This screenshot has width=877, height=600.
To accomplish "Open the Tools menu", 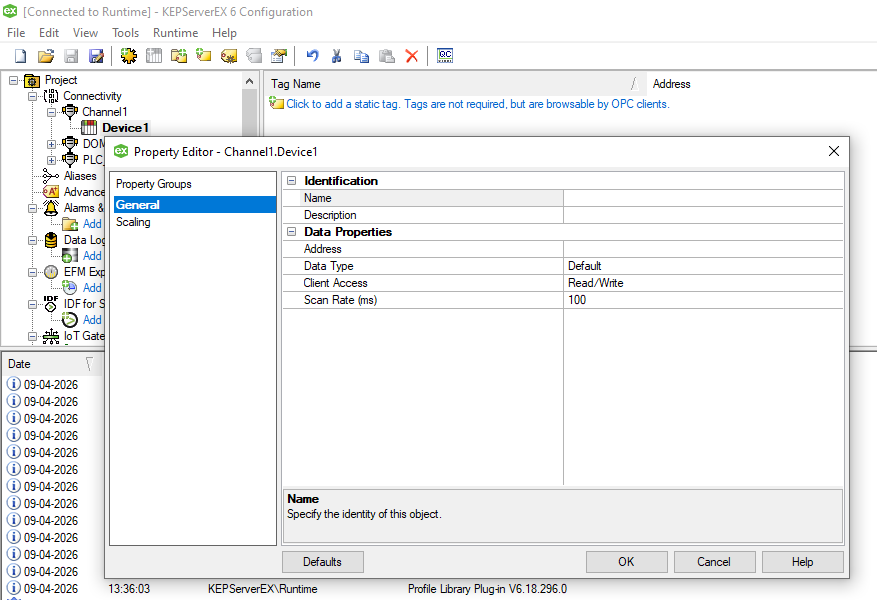I will [125, 33].
